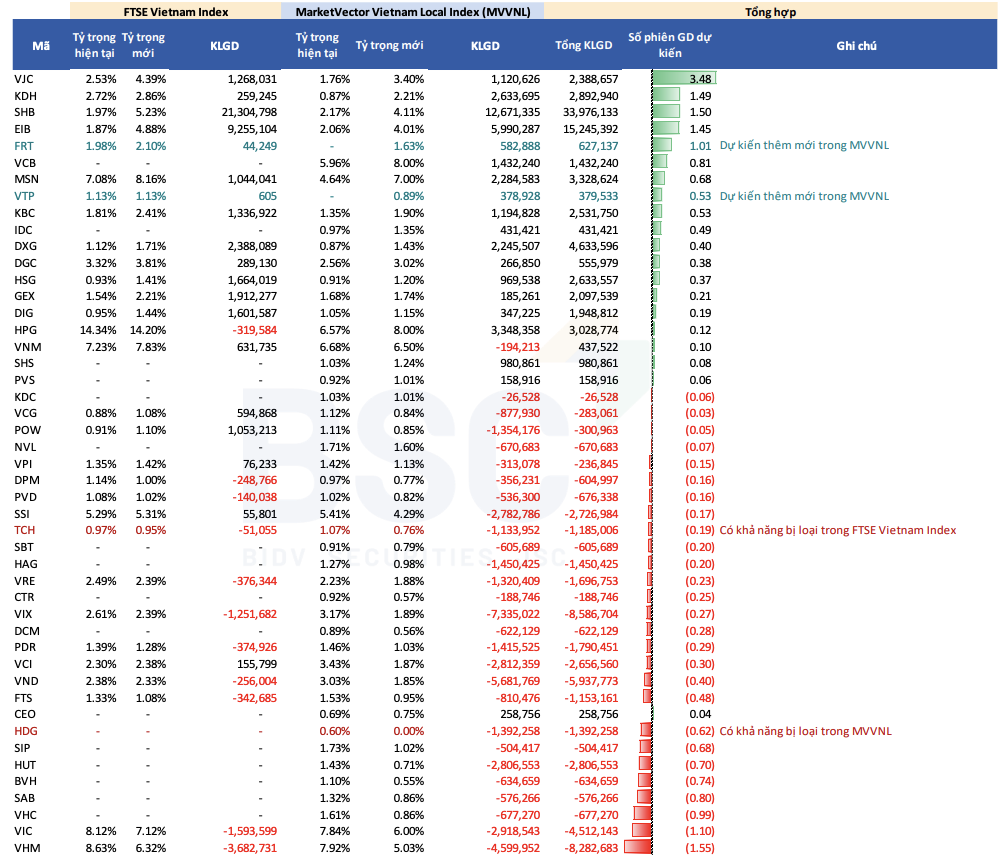Select HPG's negative FTSE KLGD value -319,584

pyautogui.click(x=254, y=330)
